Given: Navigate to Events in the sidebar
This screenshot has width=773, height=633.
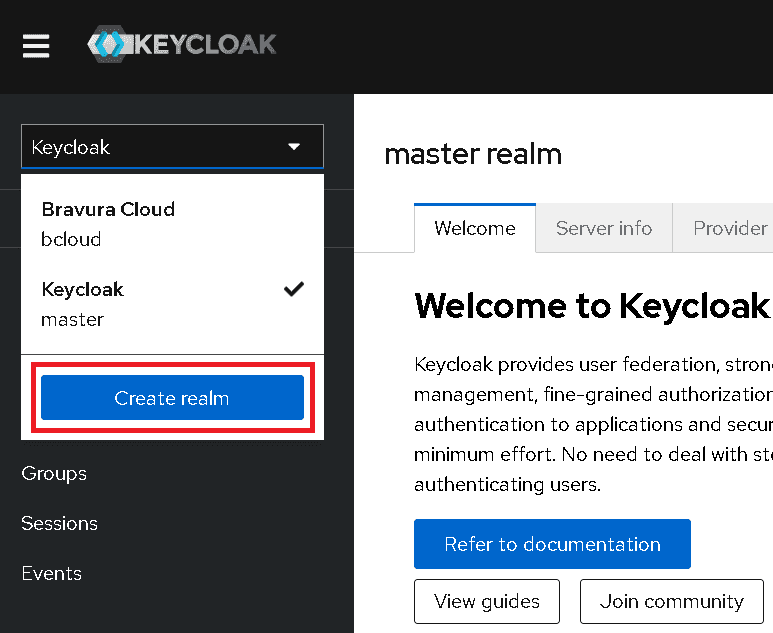Looking at the screenshot, I should pos(51,573).
